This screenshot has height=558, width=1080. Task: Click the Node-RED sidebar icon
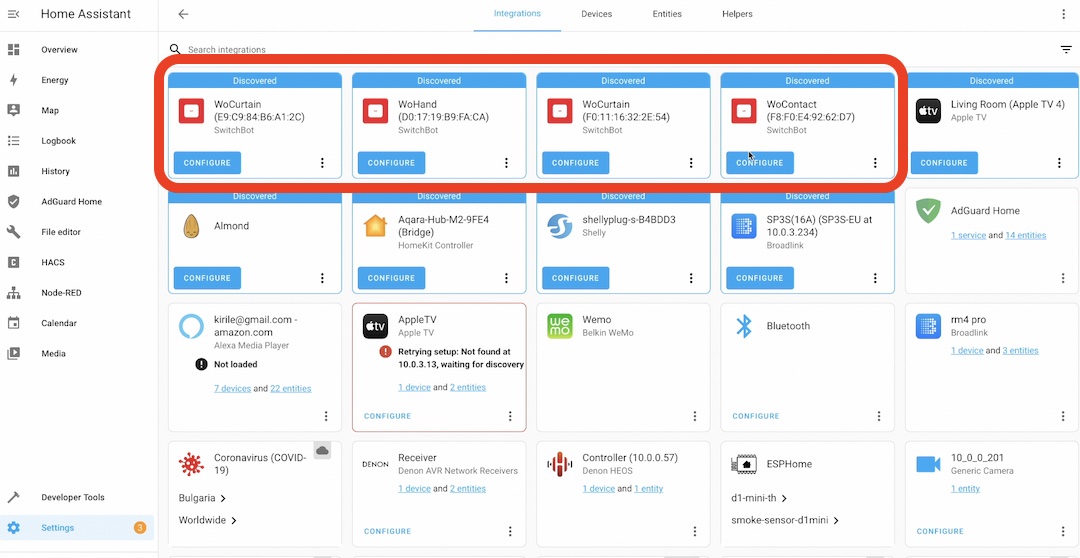click(x=13, y=293)
